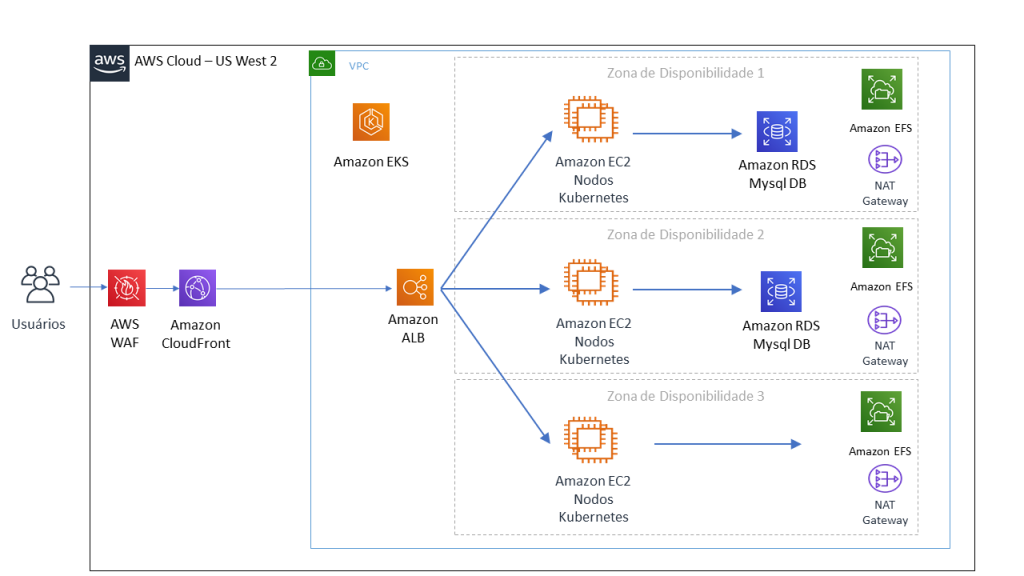Click the 'Amazon EKS' label
Viewport: 1024px width, 576px height.
click(371, 162)
